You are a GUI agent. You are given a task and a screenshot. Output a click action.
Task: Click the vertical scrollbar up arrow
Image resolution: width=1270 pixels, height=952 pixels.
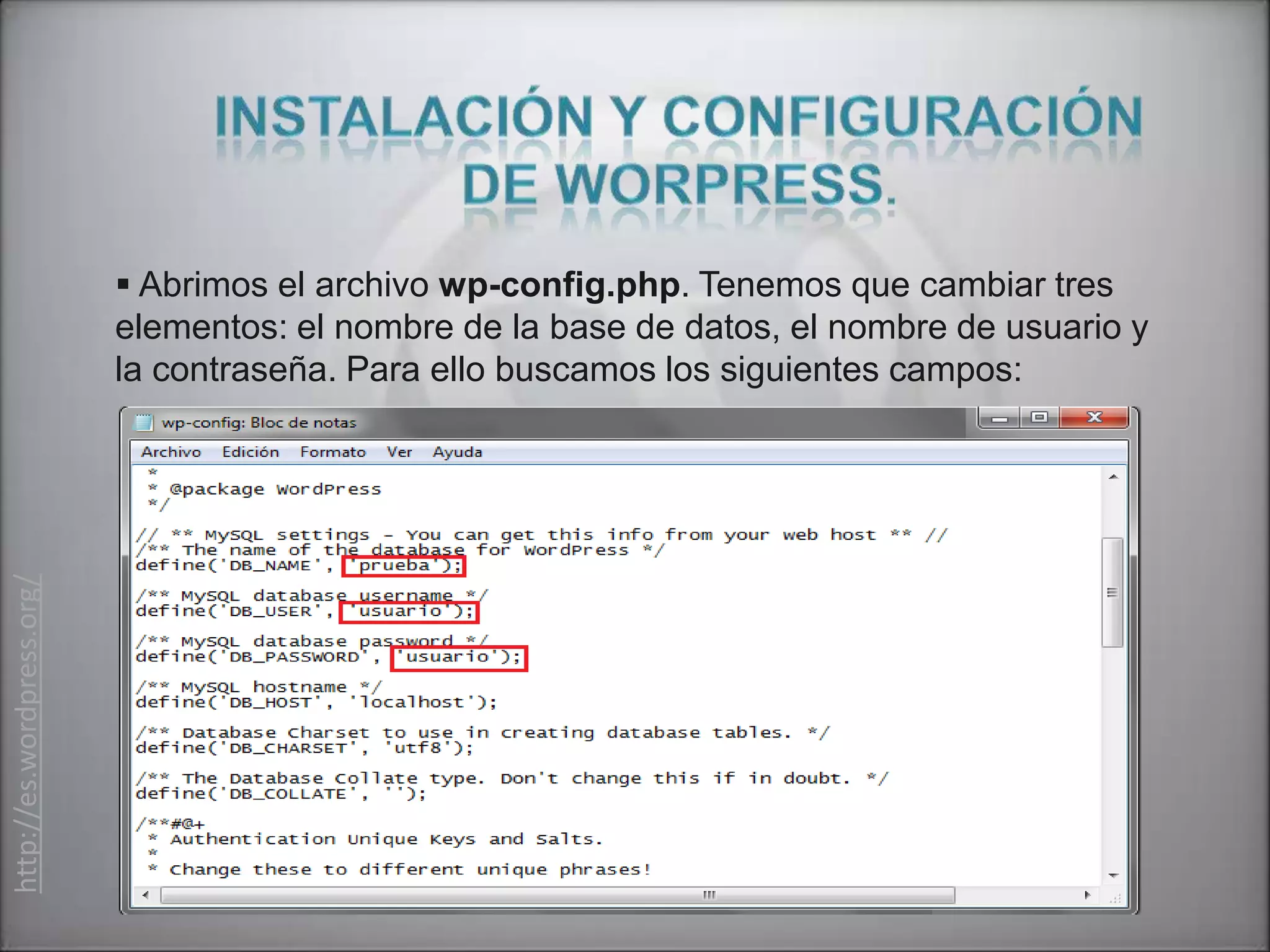tap(1113, 477)
